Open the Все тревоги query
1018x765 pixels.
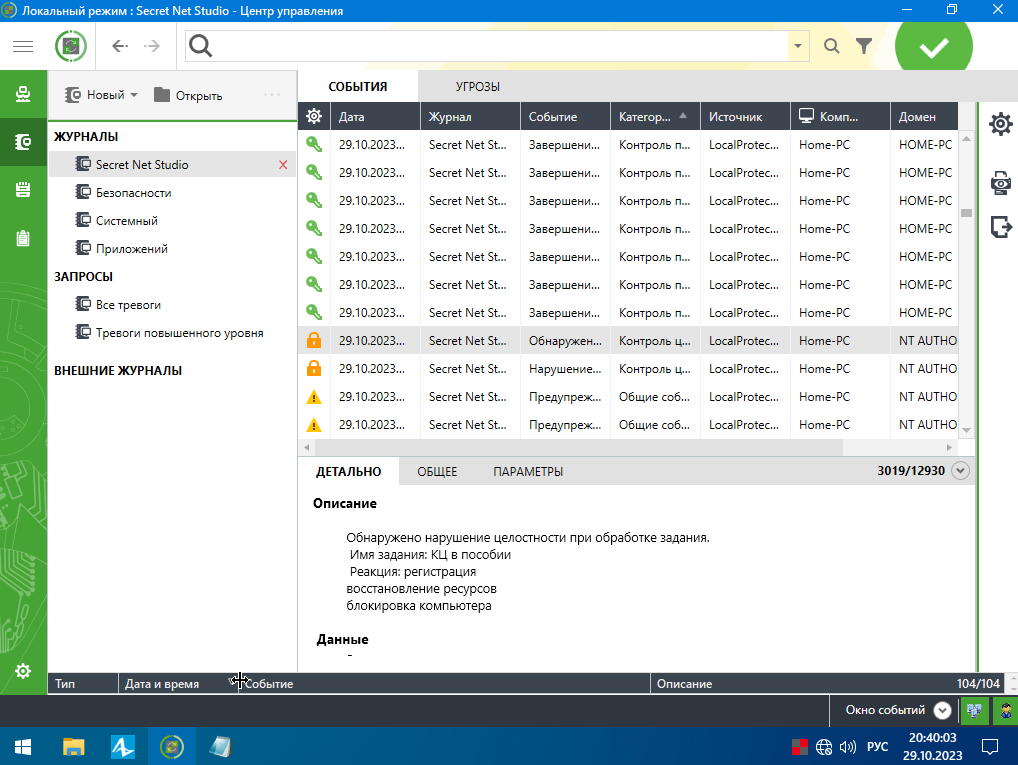click(x=129, y=305)
